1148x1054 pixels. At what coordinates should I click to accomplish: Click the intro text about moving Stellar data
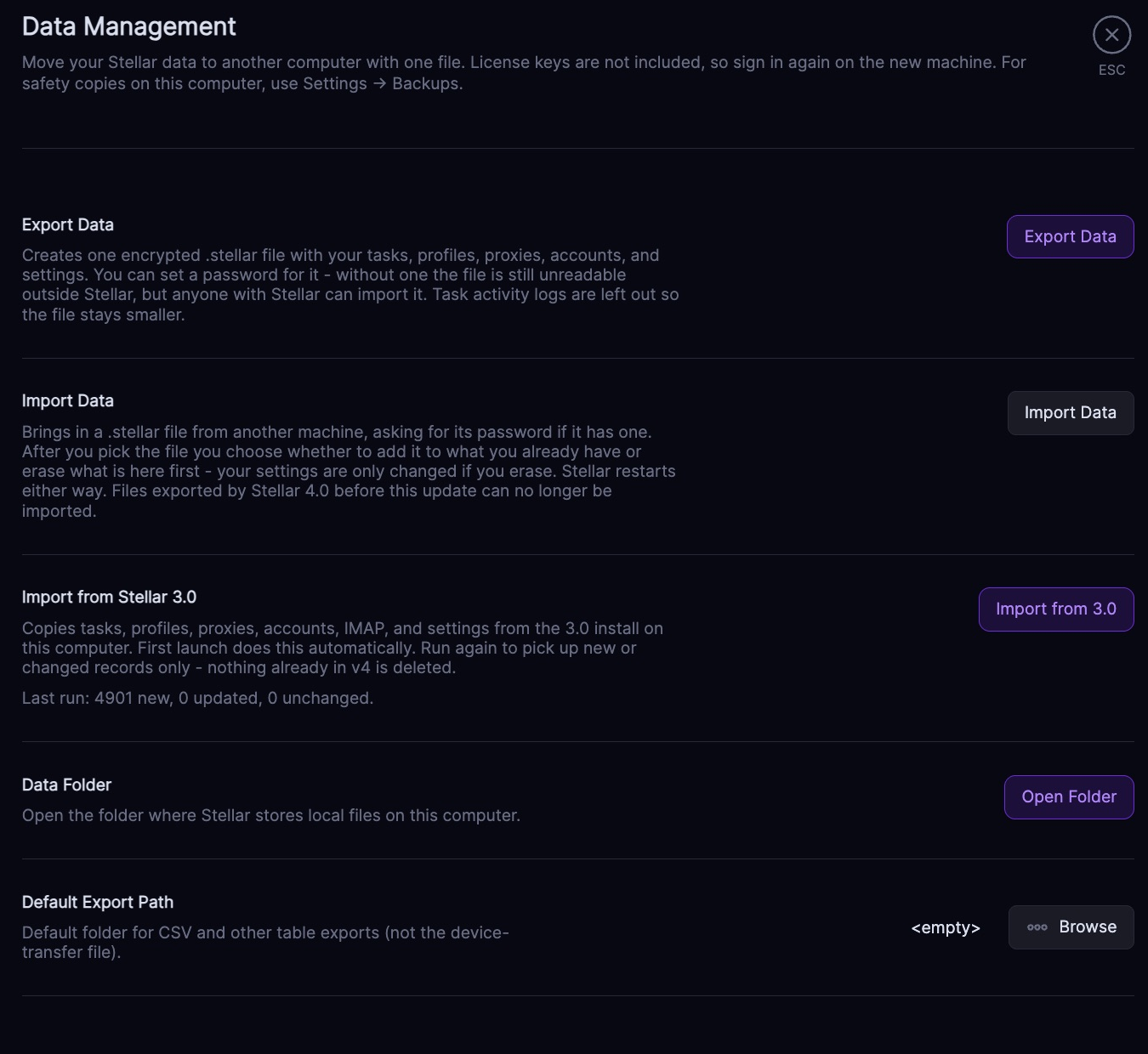point(524,73)
